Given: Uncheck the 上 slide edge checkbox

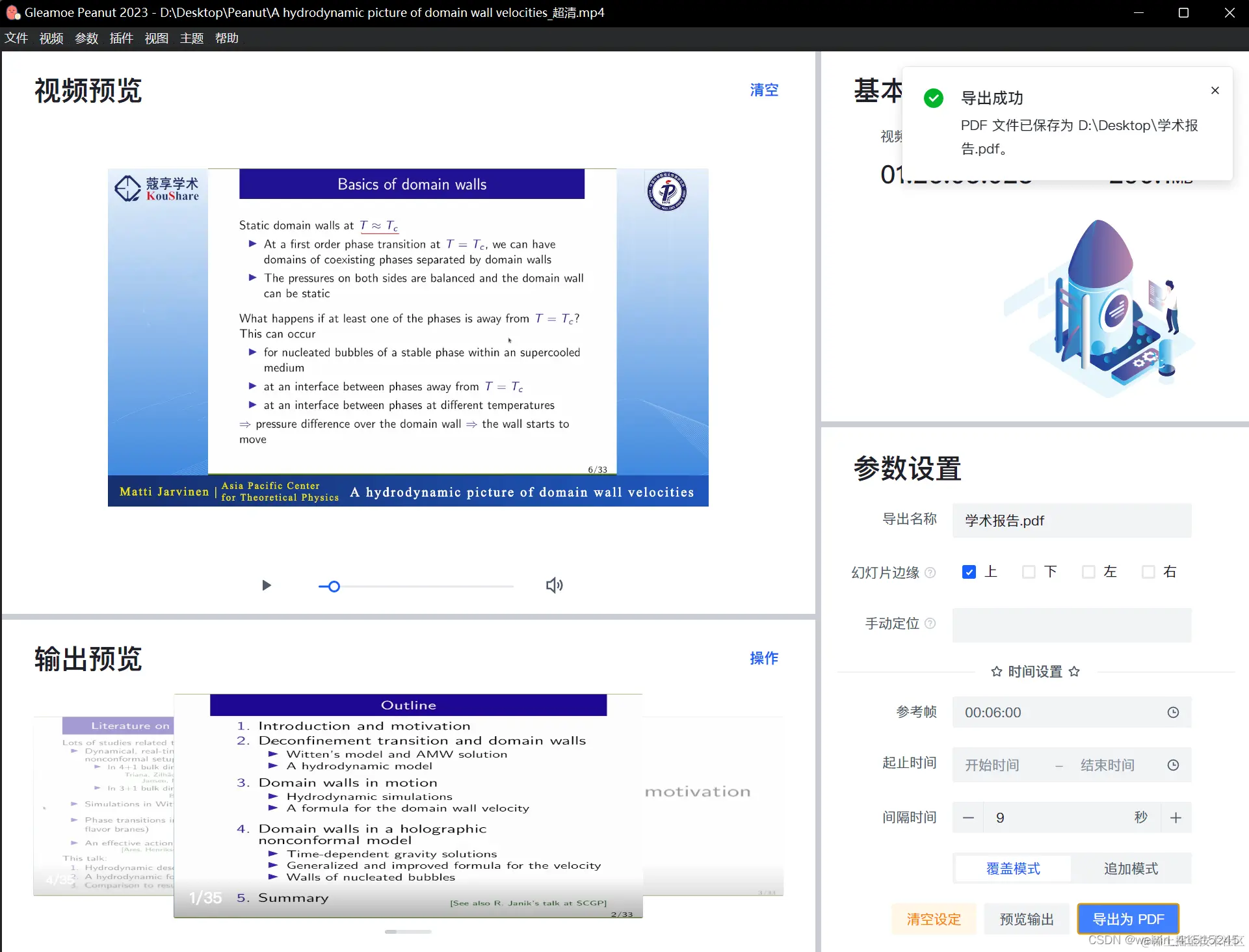Looking at the screenshot, I should tap(969, 572).
